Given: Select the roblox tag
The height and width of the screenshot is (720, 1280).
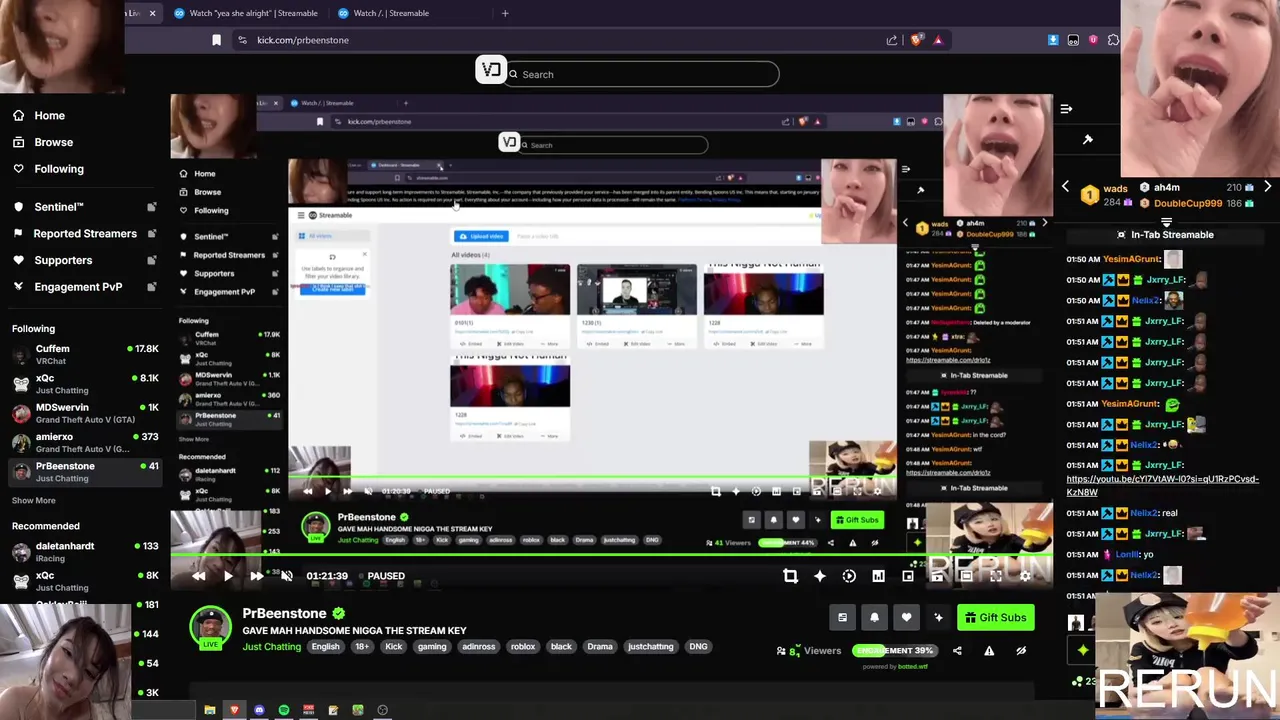Looking at the screenshot, I should pos(523,647).
